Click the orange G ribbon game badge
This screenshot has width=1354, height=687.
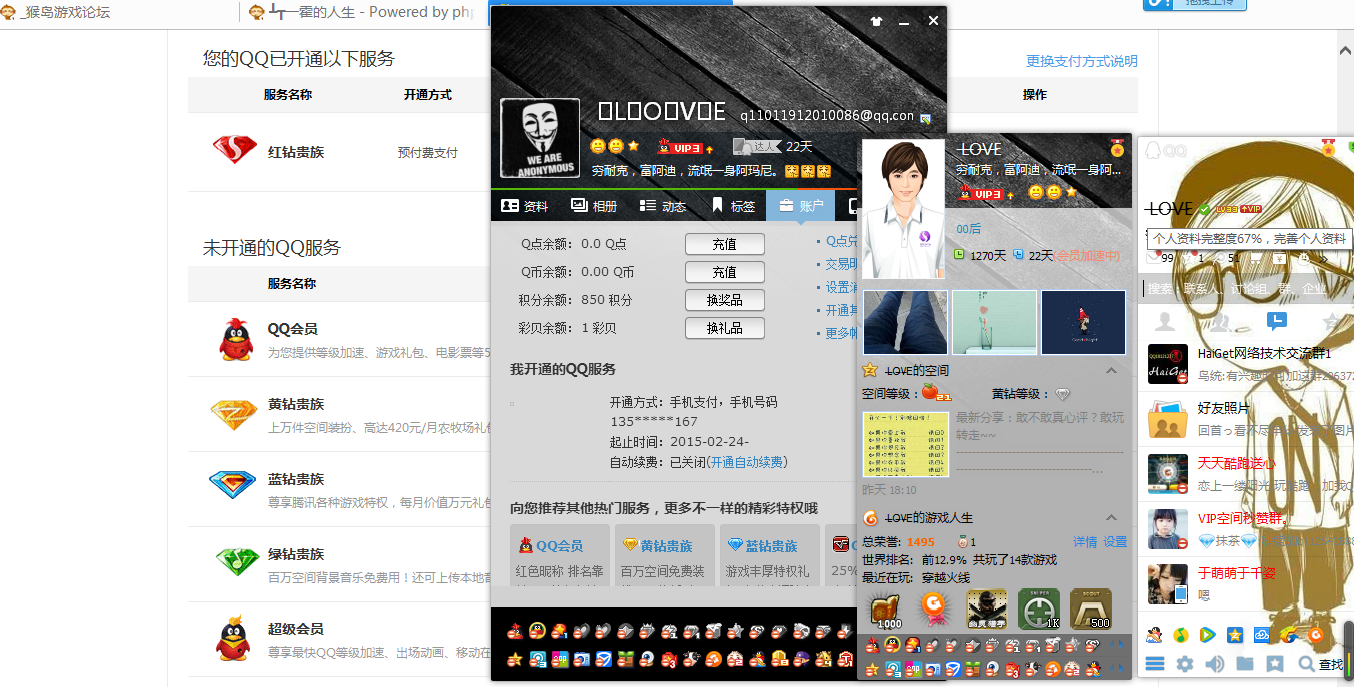click(936, 609)
